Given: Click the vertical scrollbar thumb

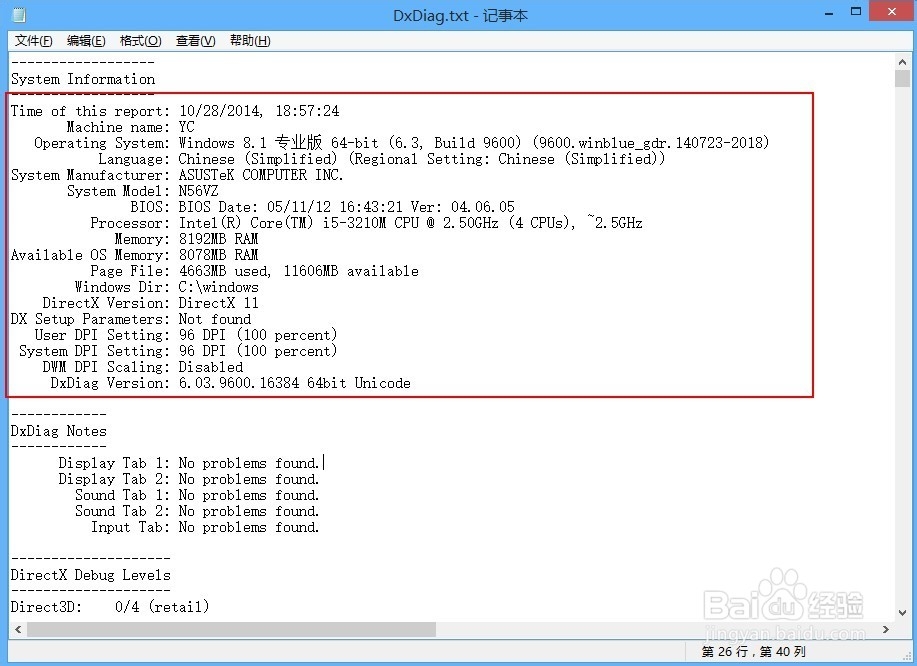Looking at the screenshot, I should tap(902, 78).
